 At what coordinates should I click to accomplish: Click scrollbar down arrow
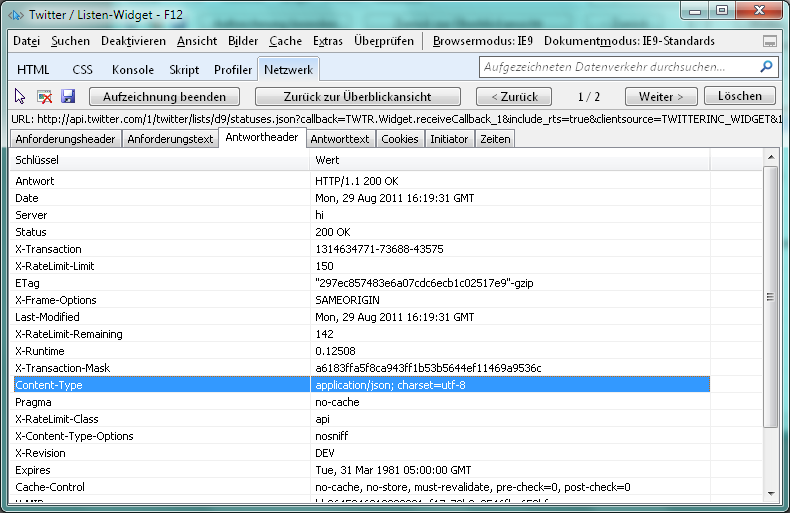coord(771,494)
